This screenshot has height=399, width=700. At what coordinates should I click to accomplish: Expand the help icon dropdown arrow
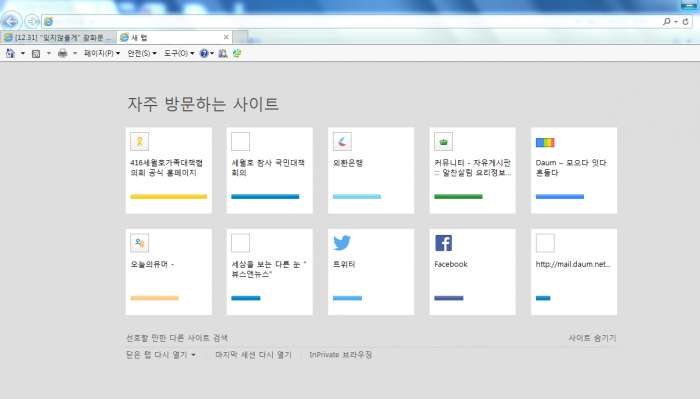coord(212,54)
